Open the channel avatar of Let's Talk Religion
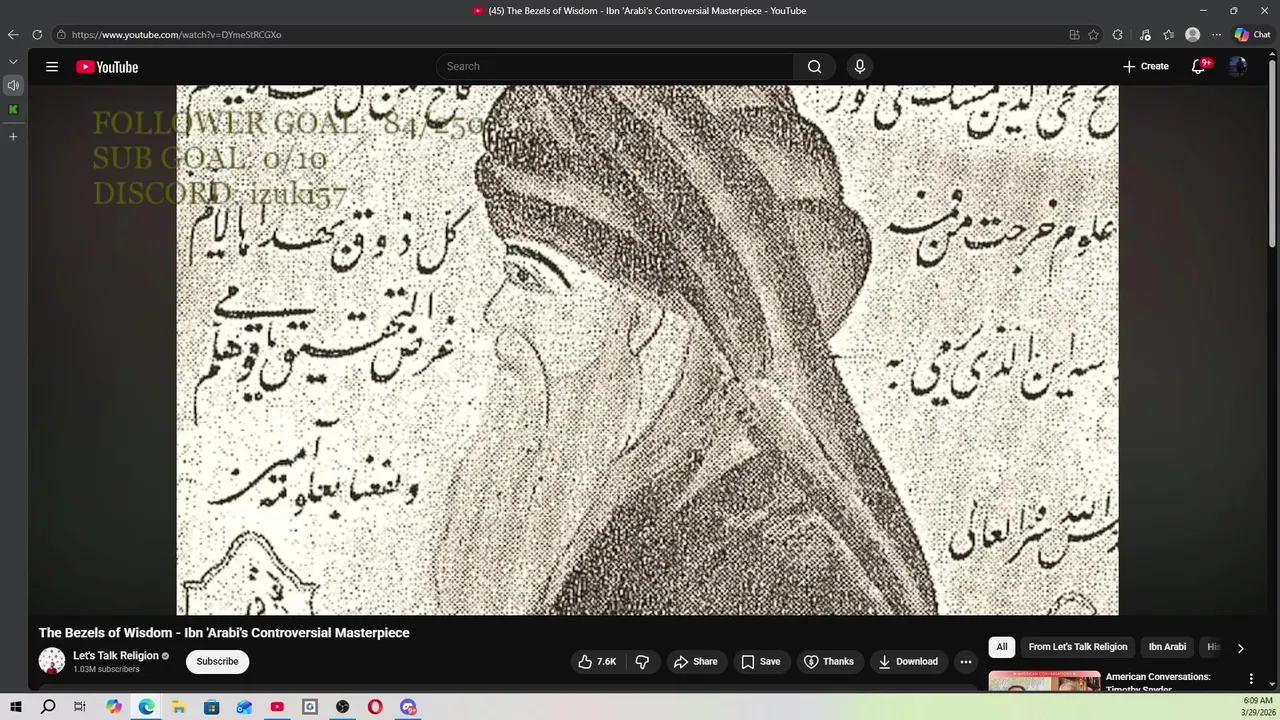Viewport: 1280px width, 720px height. click(x=52, y=661)
